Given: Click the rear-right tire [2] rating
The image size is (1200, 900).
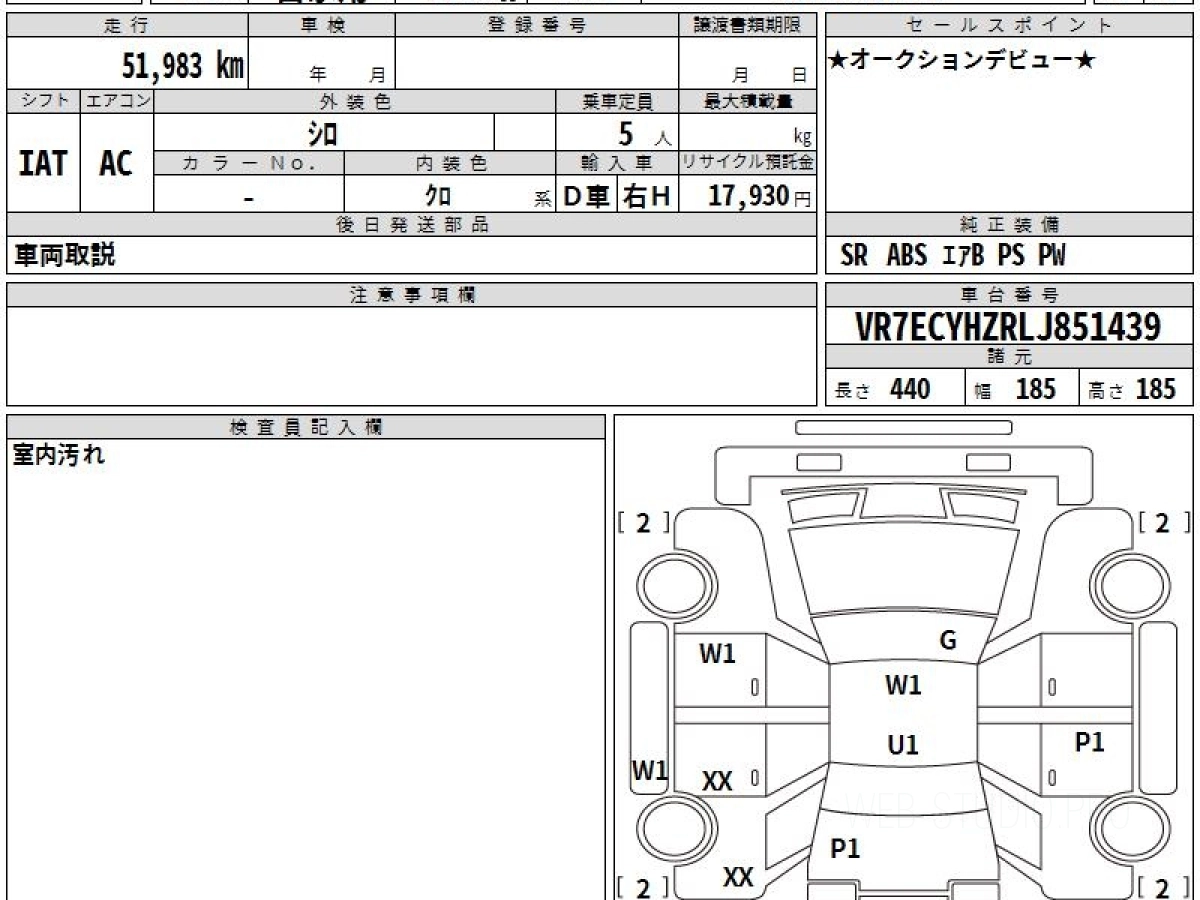Looking at the screenshot, I should pyautogui.click(x=1164, y=887).
